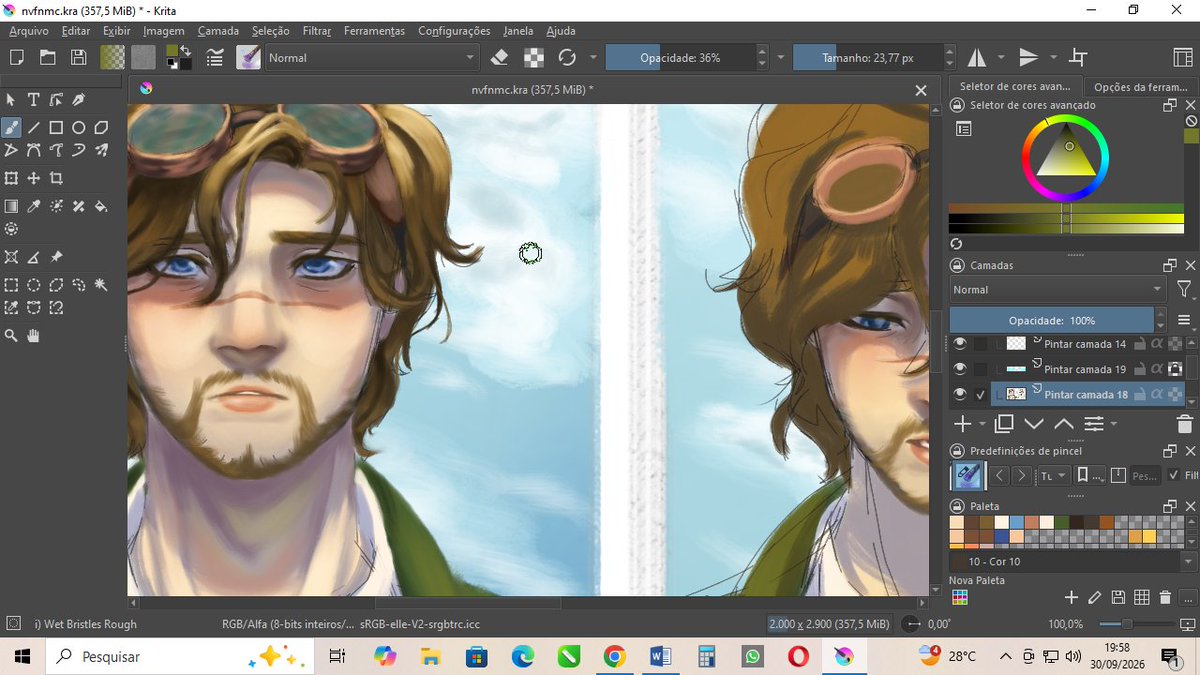Pick the Ellipse shape tool

click(78, 127)
